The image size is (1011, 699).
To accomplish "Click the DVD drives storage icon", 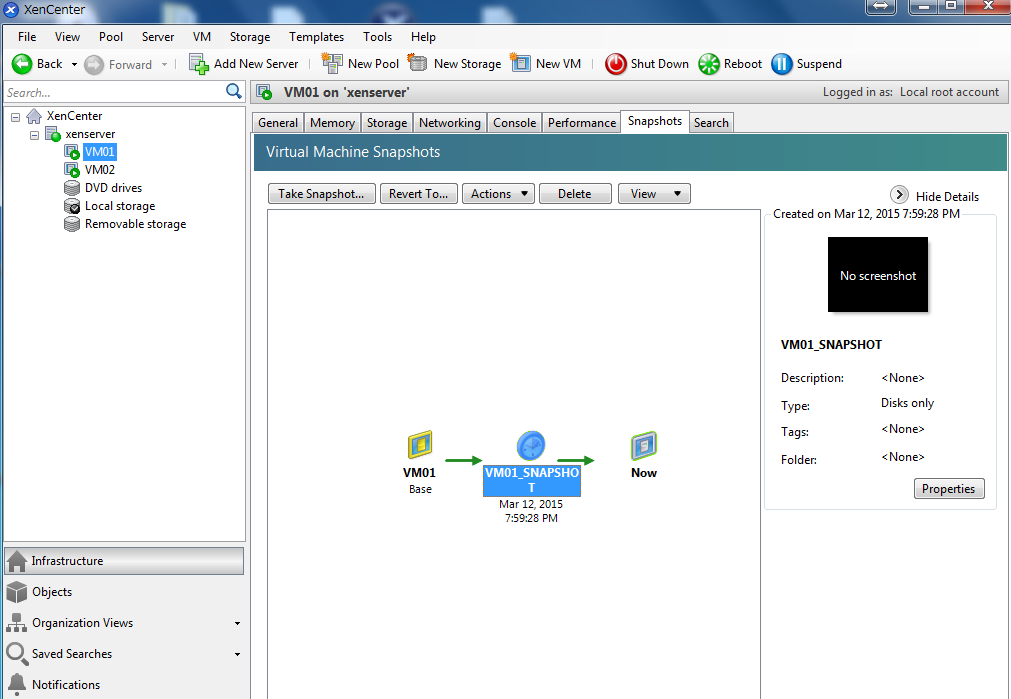I will click(72, 188).
